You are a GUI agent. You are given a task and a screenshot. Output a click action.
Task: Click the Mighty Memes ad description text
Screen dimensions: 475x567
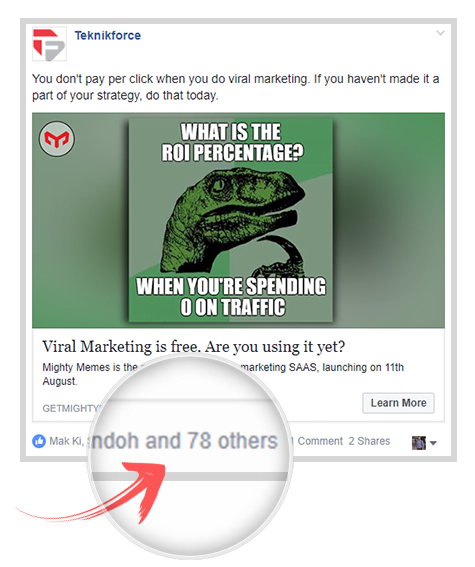click(223, 374)
